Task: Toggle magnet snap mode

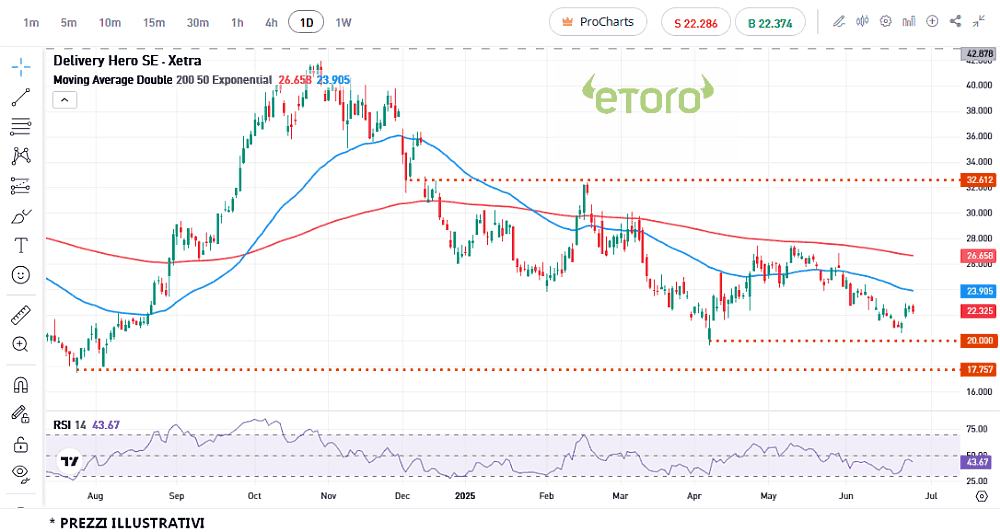Action: click(x=21, y=385)
